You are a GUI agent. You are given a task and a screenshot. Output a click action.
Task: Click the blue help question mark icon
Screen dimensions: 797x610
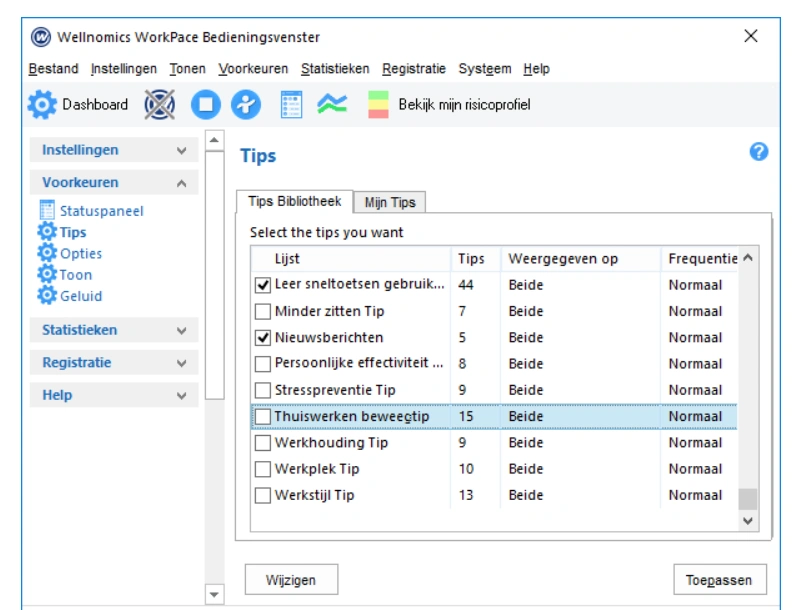[759, 151]
